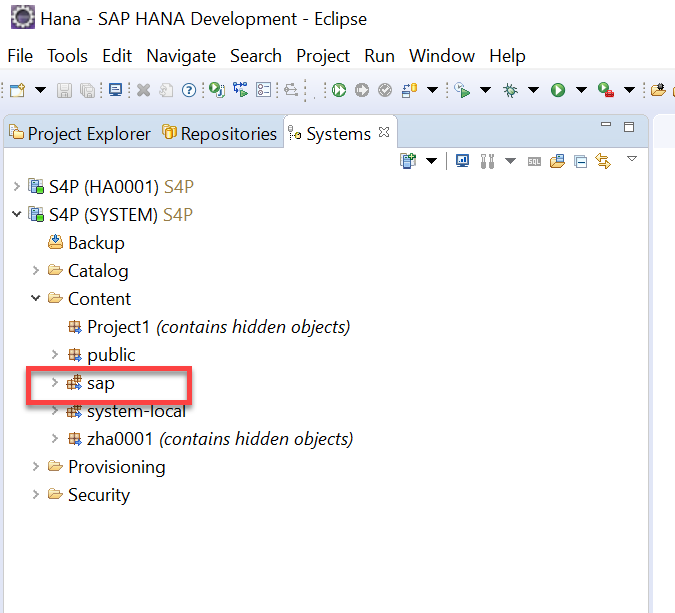Screen dimensions: 675x613
Task: Click the Add System icon in Systems view
Action: (408, 161)
